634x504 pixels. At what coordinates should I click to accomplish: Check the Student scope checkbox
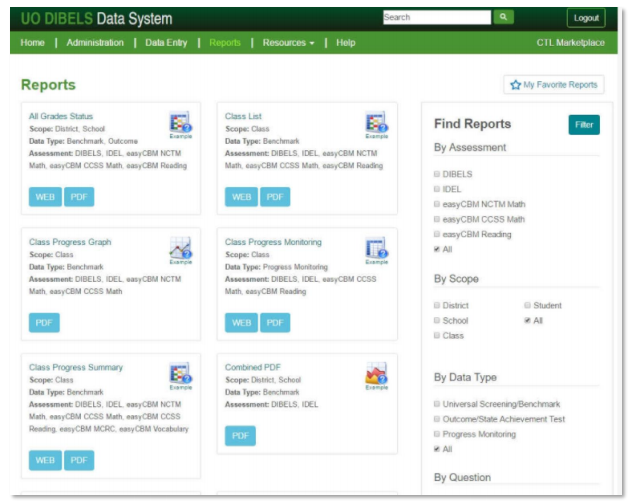pos(527,305)
